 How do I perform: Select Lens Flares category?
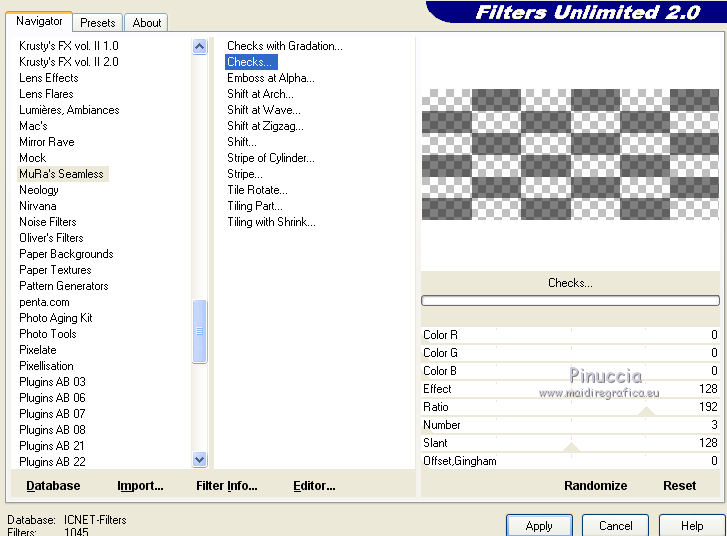coord(46,94)
